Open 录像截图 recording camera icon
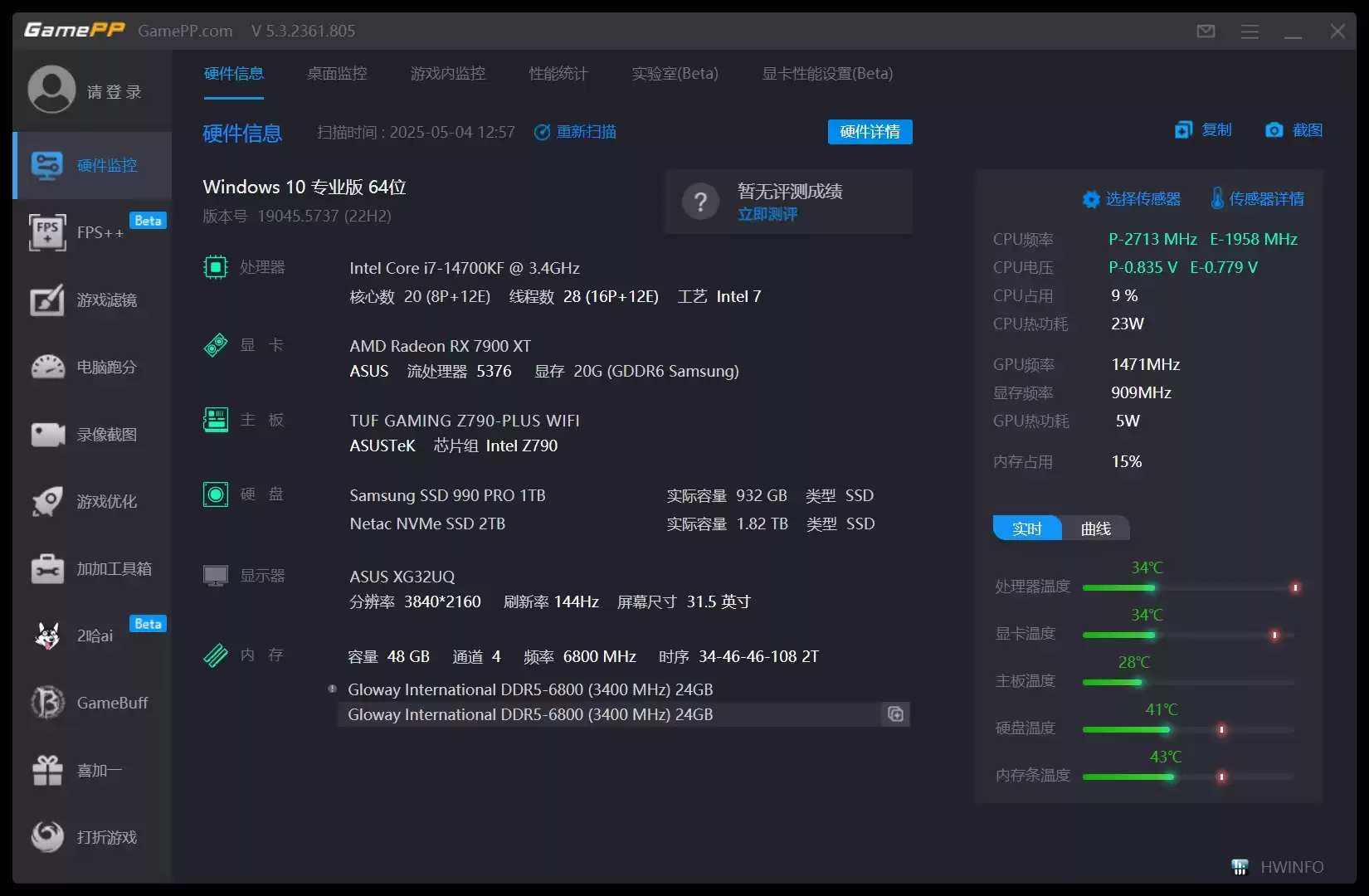 (x=47, y=434)
